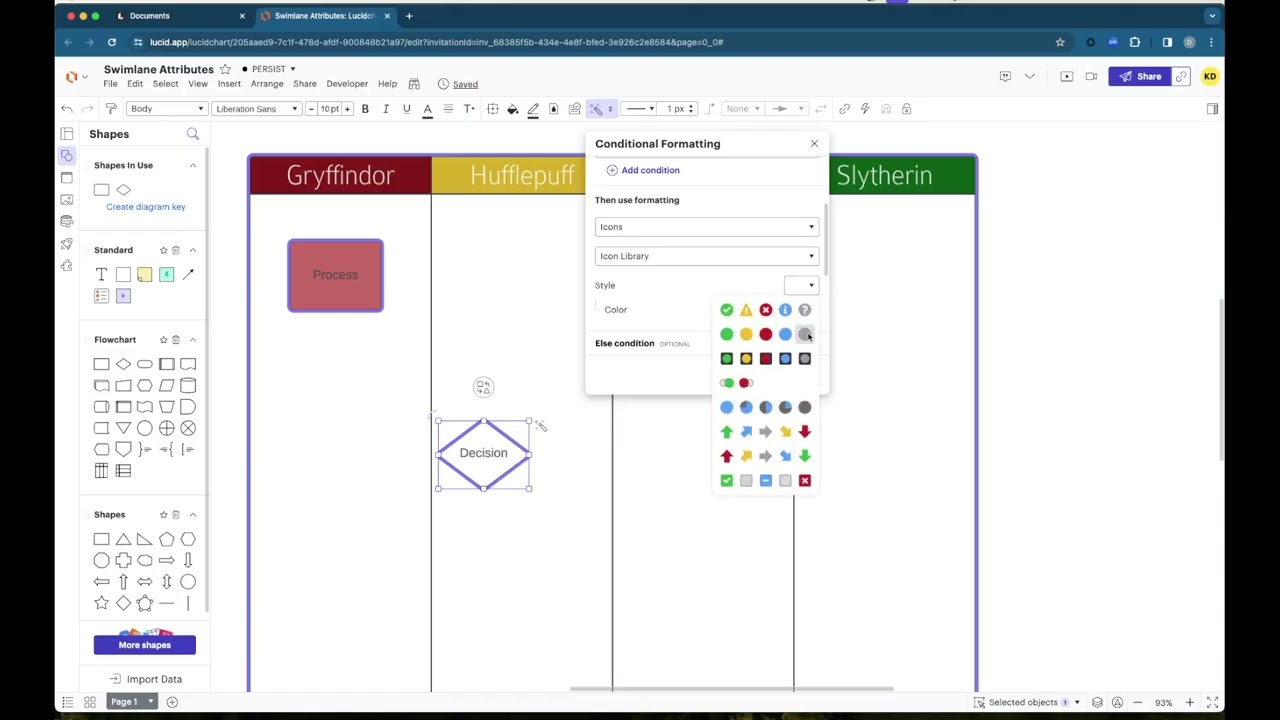Apply bold text formatting

click(x=365, y=109)
